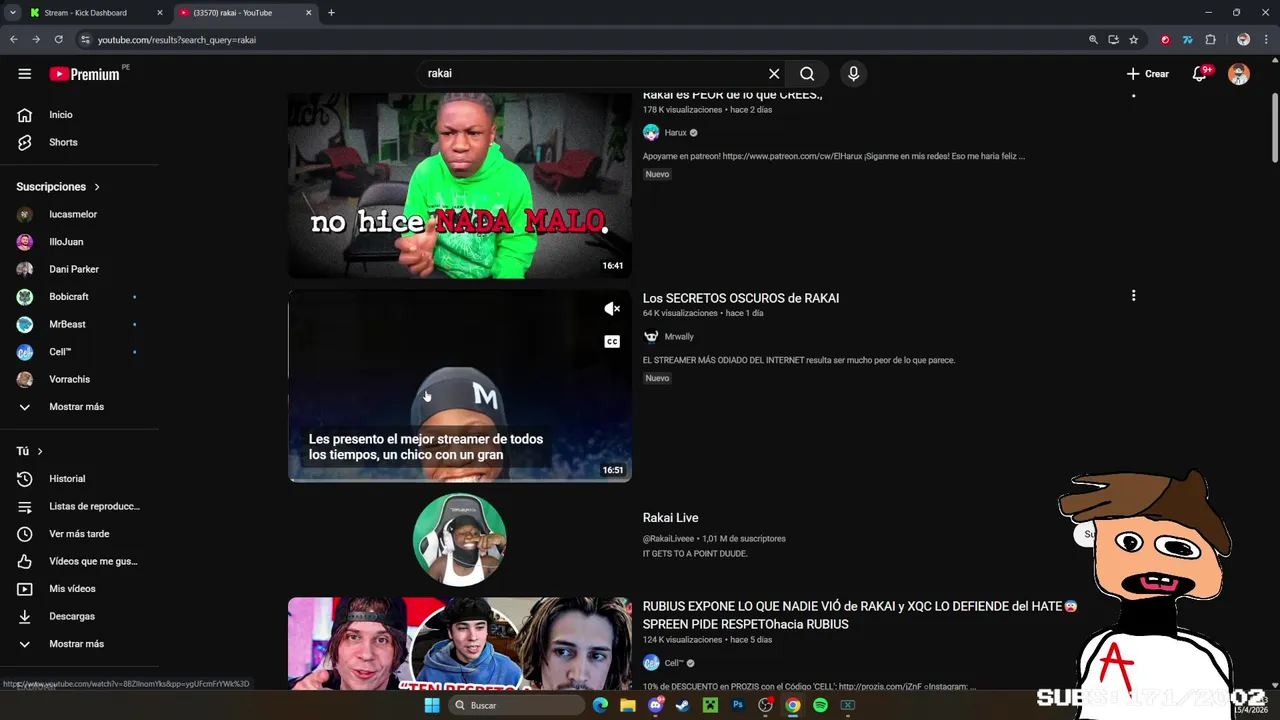This screenshot has width=1280, height=720.
Task: Open the Chrome extensions puzzle menu
Action: click(x=1210, y=40)
